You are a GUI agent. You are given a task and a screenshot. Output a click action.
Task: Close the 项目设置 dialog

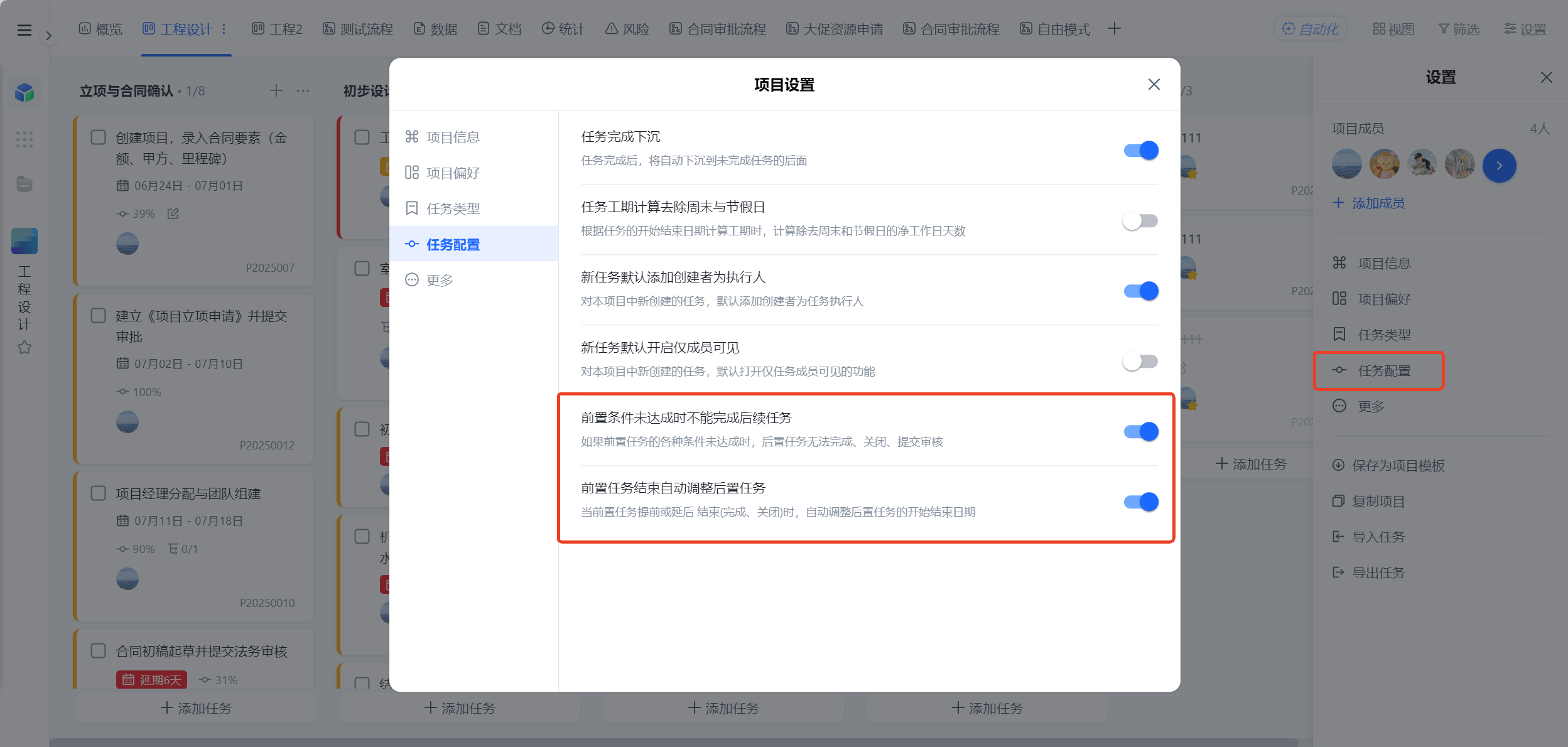click(x=1154, y=84)
